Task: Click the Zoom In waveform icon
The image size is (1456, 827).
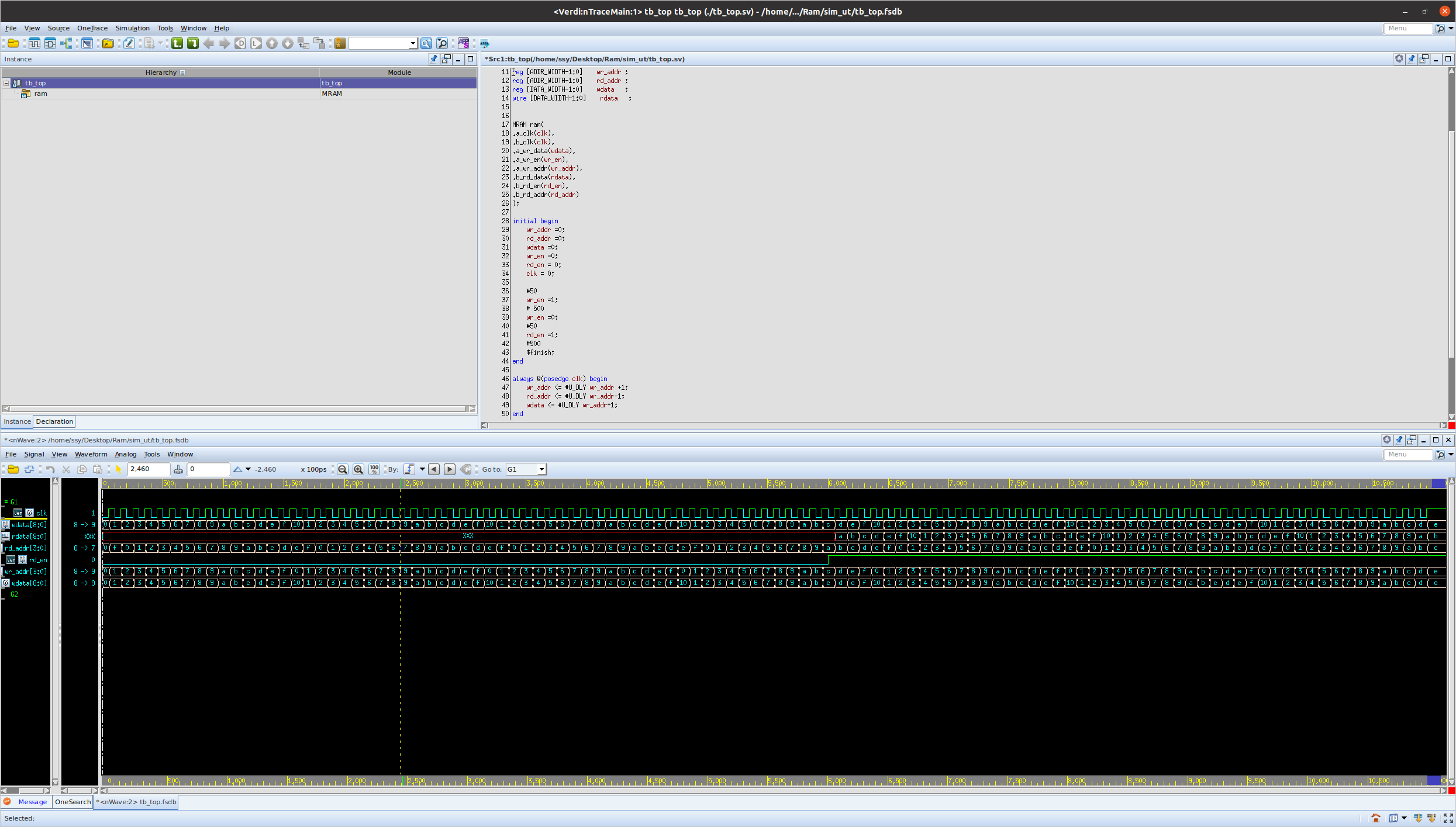Action: click(x=357, y=469)
